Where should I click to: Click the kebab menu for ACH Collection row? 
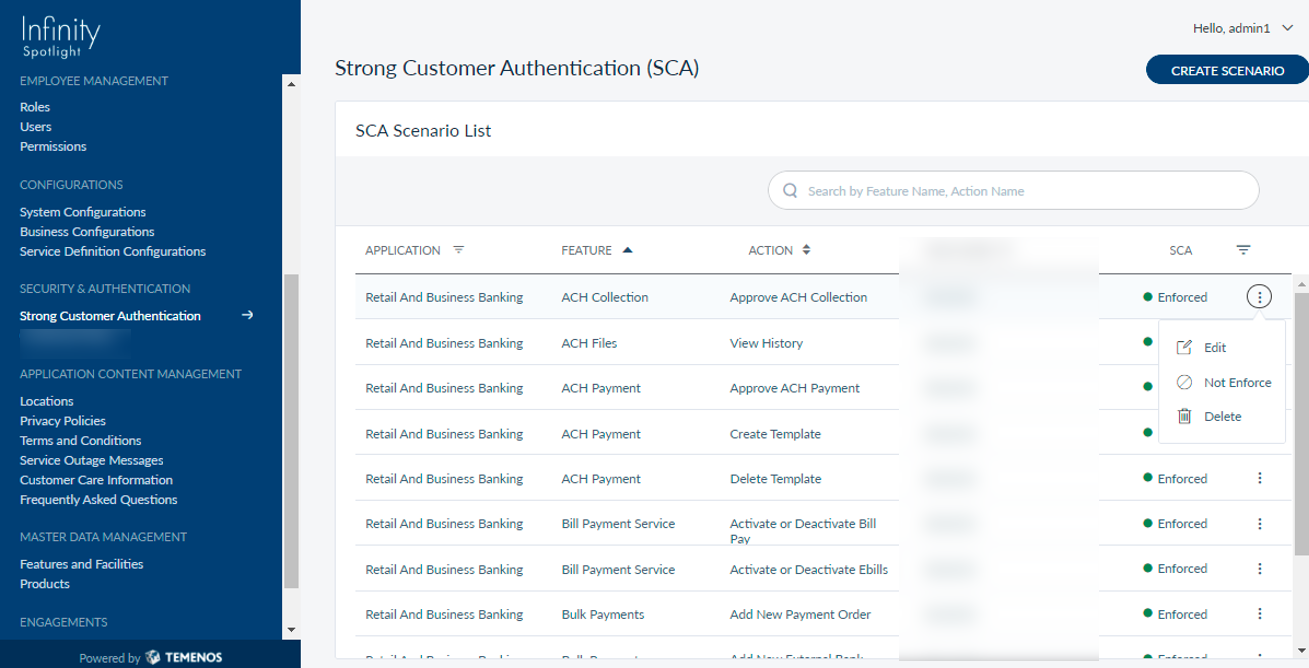pyautogui.click(x=1259, y=297)
